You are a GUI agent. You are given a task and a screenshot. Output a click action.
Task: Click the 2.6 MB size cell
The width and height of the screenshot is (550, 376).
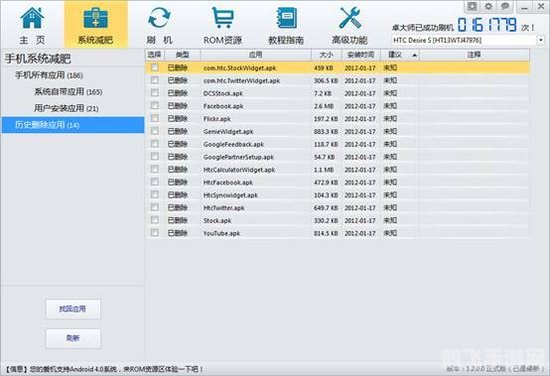click(x=323, y=106)
